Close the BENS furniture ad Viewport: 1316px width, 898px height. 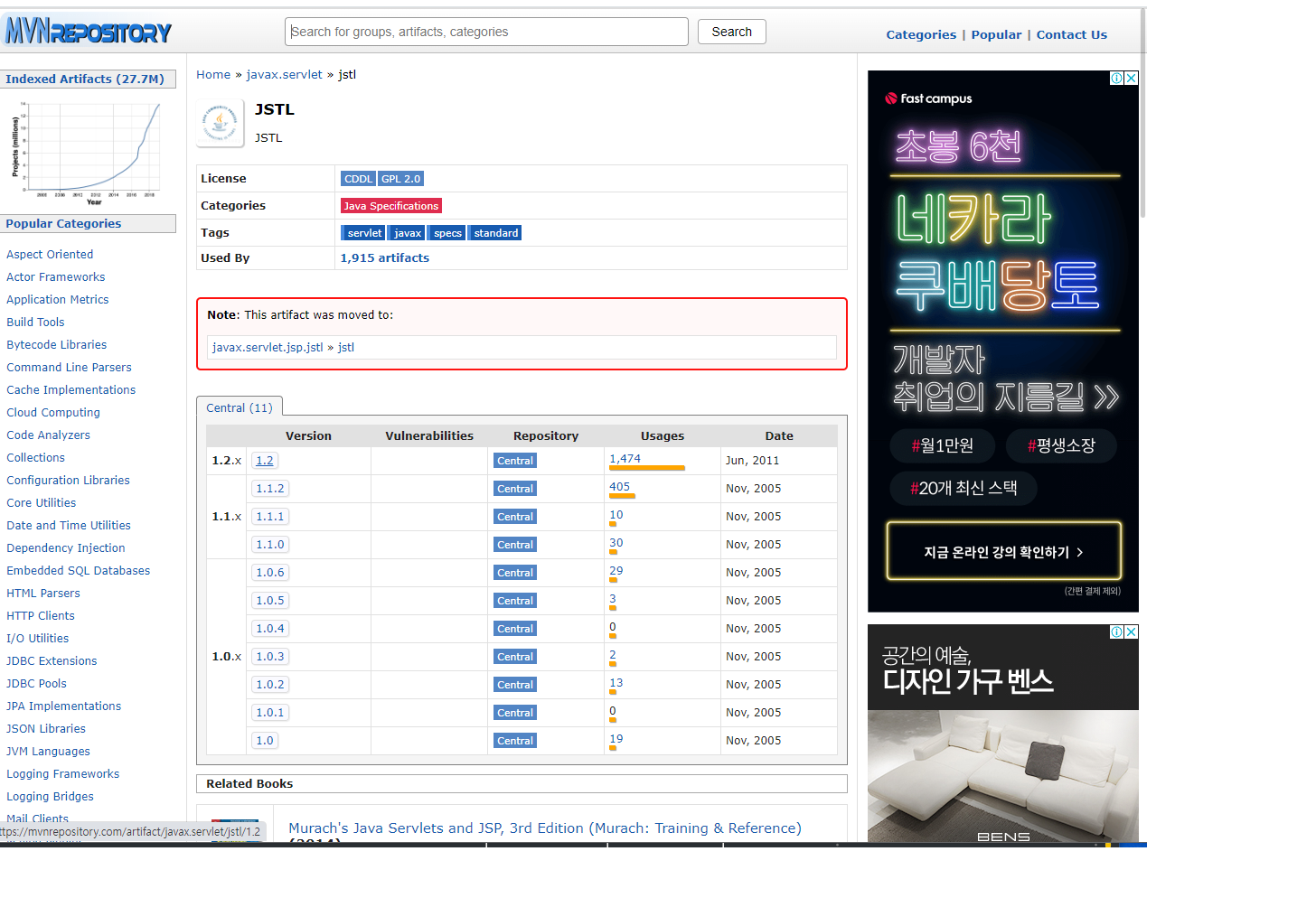[x=1132, y=632]
